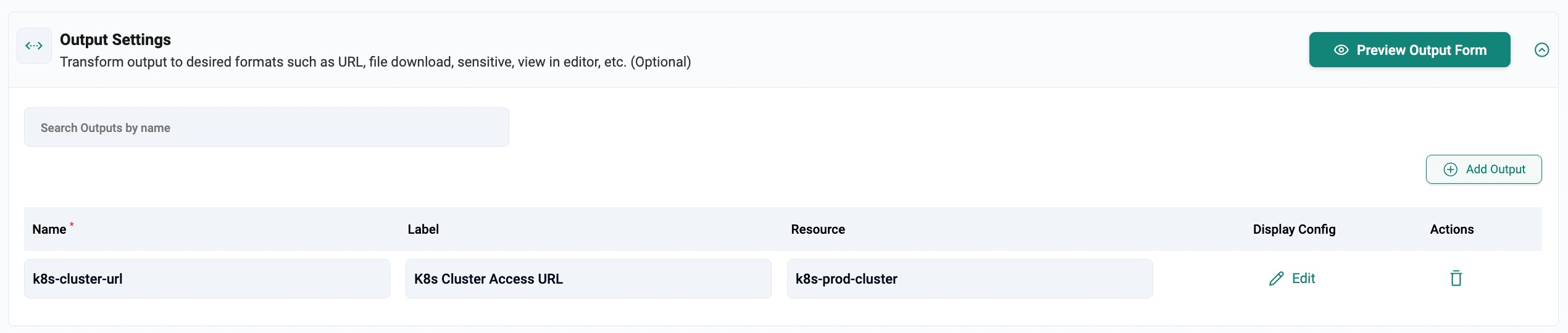The height and width of the screenshot is (333, 1568).
Task: Open the k8s-prod-cluster resource field
Action: click(x=970, y=279)
